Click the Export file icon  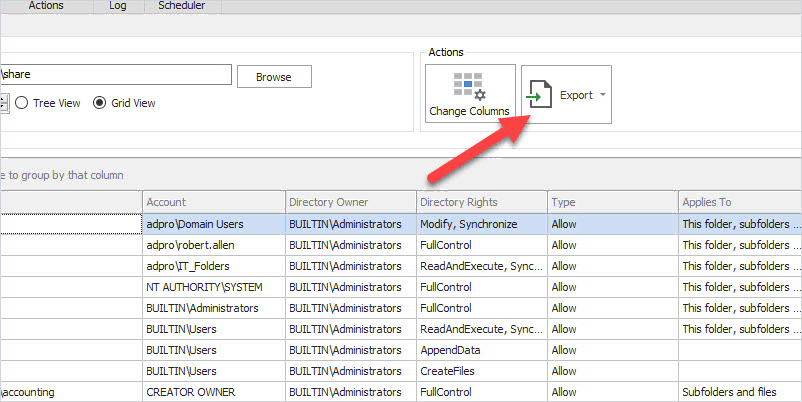point(539,95)
